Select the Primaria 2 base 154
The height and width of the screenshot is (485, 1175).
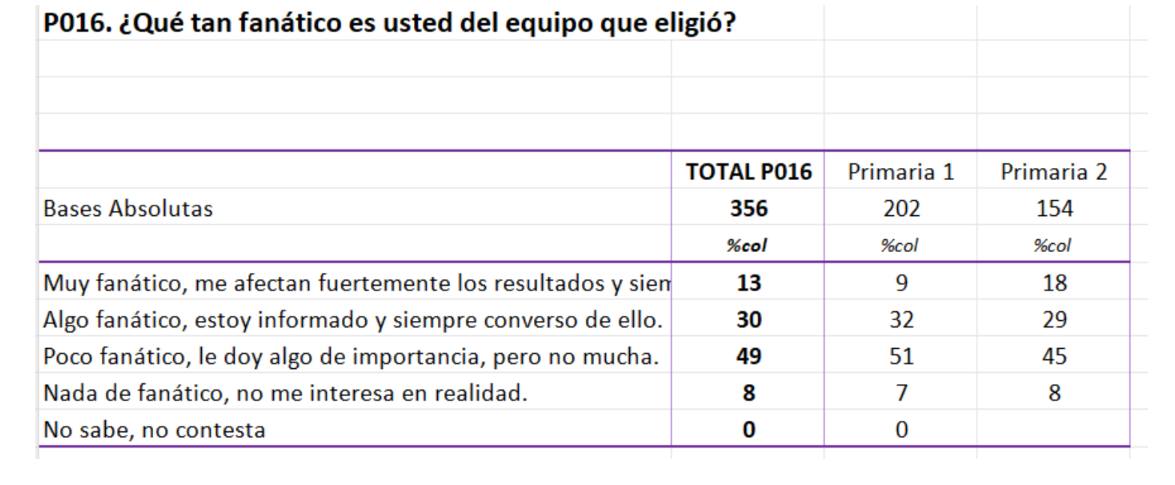pos(1054,208)
